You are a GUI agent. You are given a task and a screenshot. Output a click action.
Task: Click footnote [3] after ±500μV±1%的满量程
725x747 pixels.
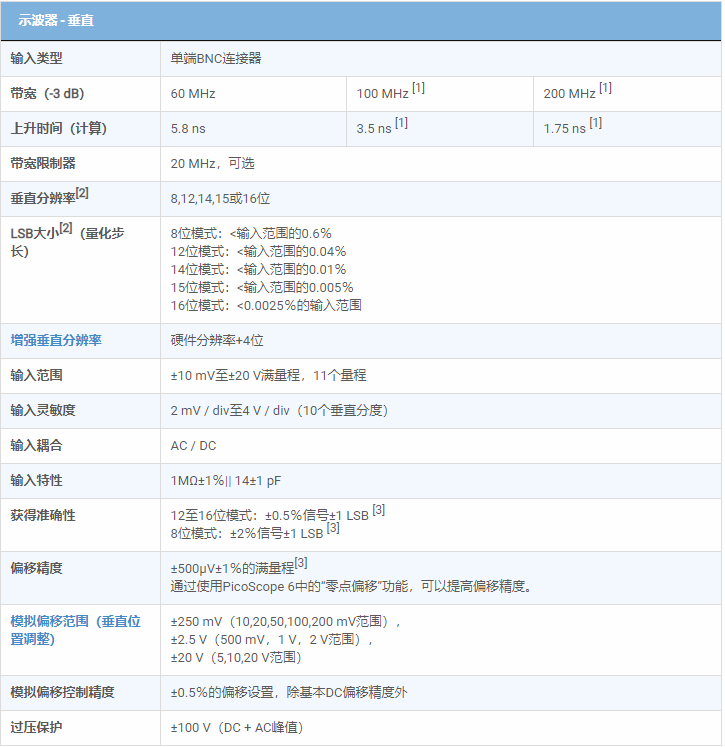click(301, 564)
